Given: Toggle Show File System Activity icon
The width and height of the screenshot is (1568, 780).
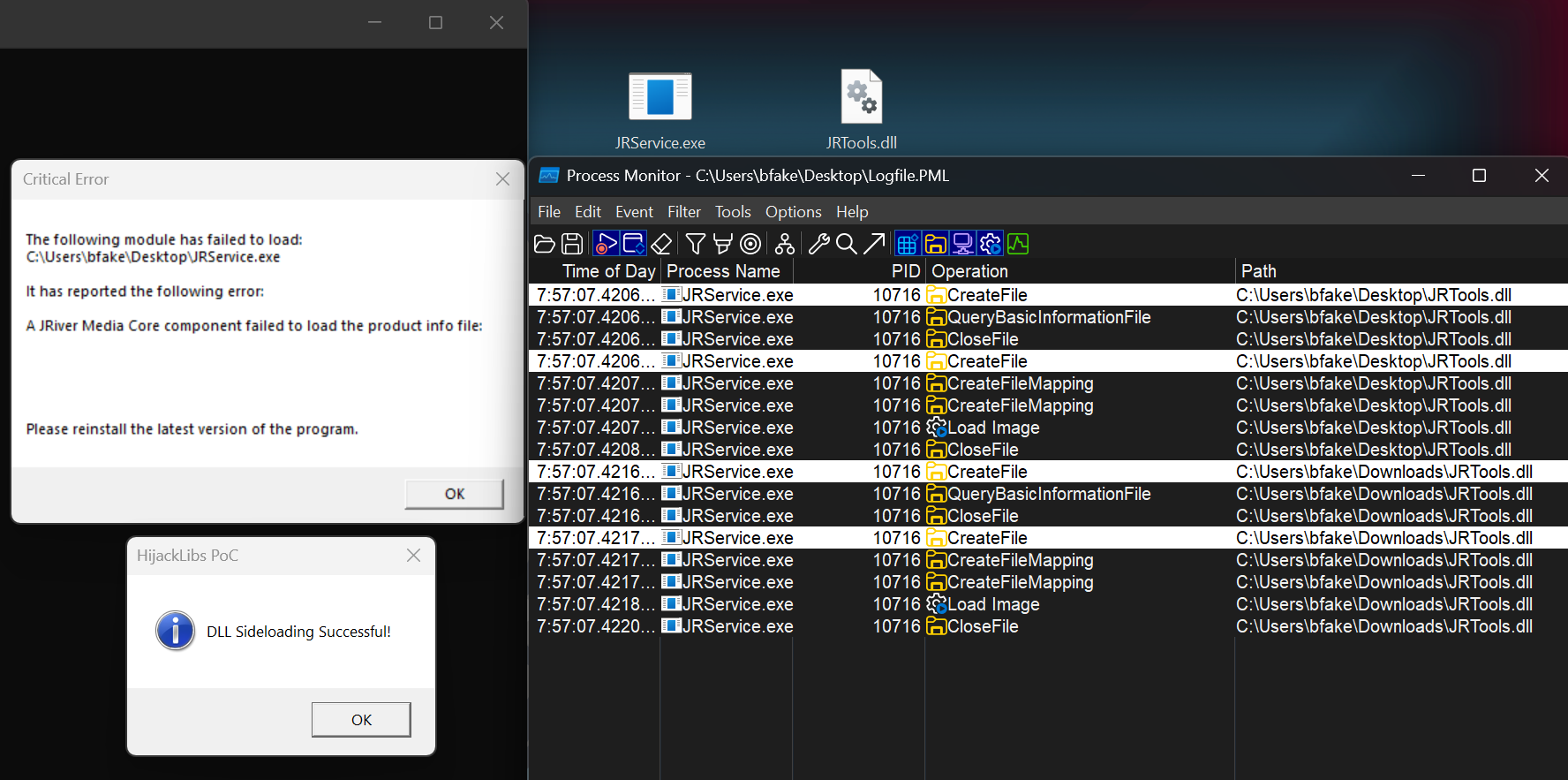Looking at the screenshot, I should (x=935, y=244).
